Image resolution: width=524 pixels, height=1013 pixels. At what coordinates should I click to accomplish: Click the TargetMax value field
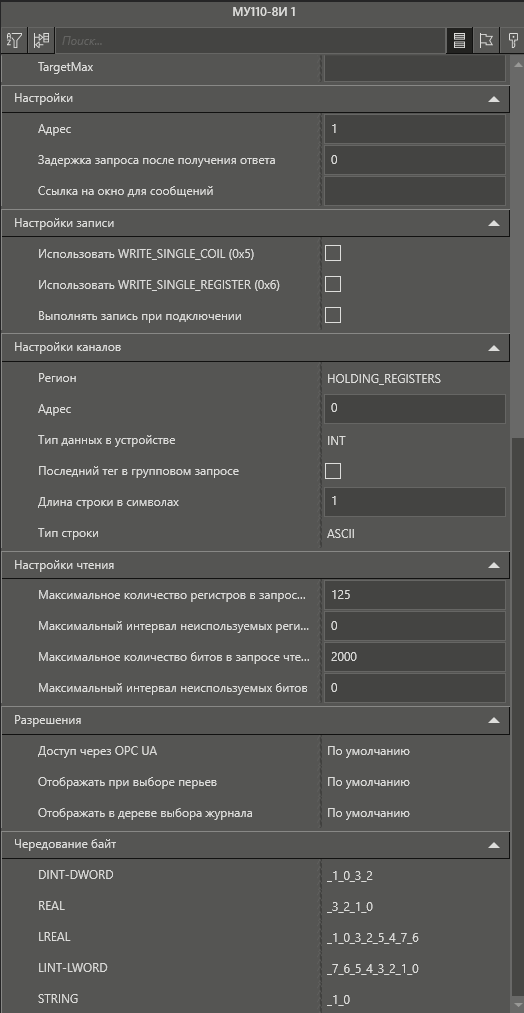(x=415, y=68)
